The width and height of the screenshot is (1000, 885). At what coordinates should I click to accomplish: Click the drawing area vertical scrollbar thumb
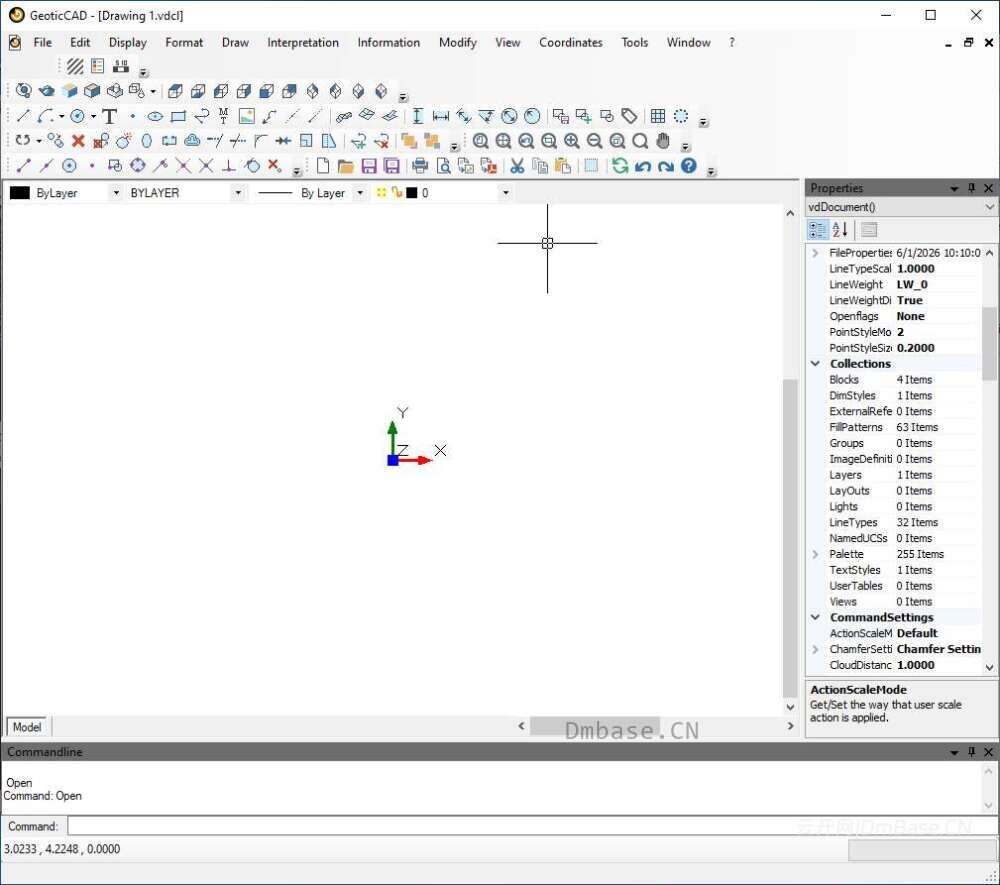pos(790,539)
